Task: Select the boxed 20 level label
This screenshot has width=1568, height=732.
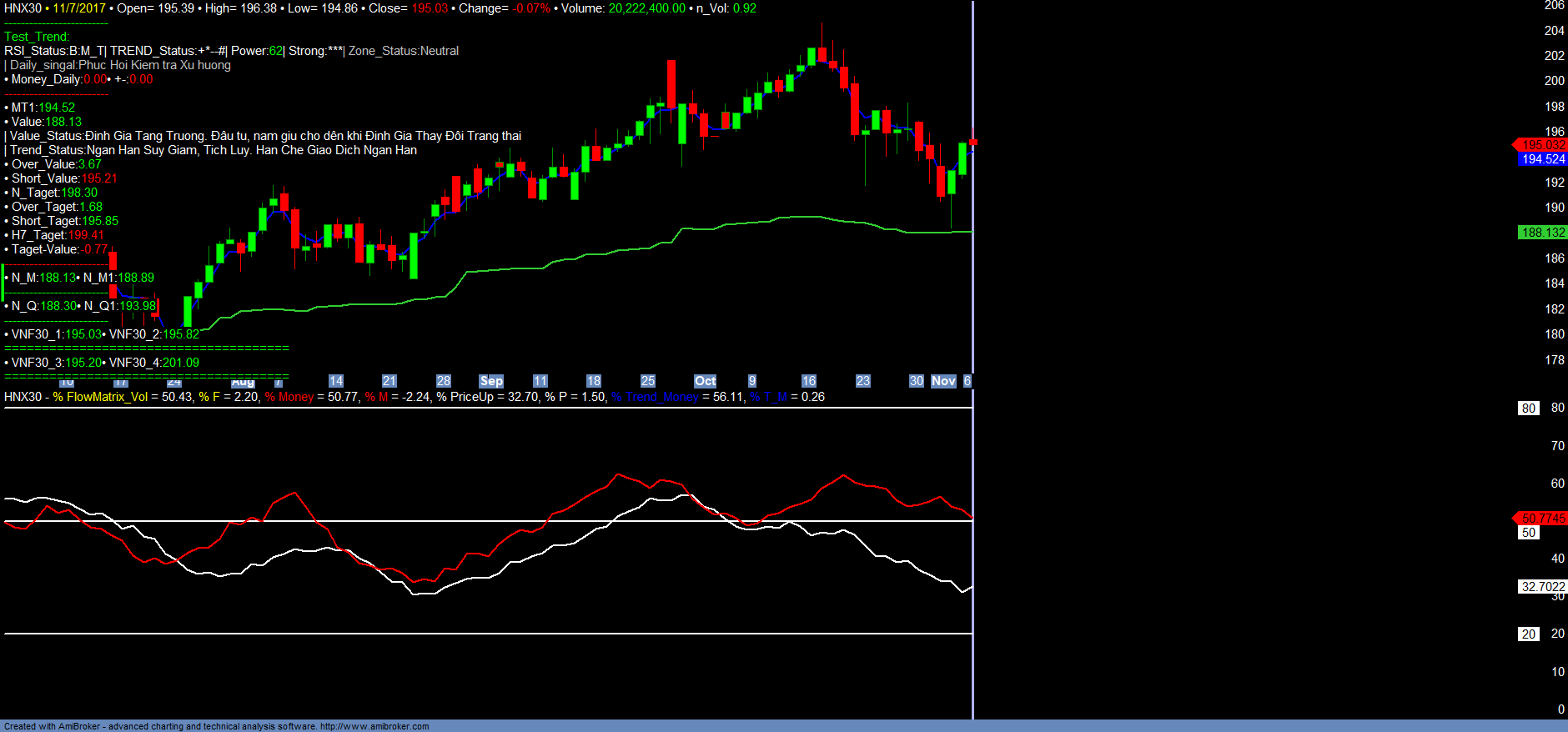Action: [1528, 634]
